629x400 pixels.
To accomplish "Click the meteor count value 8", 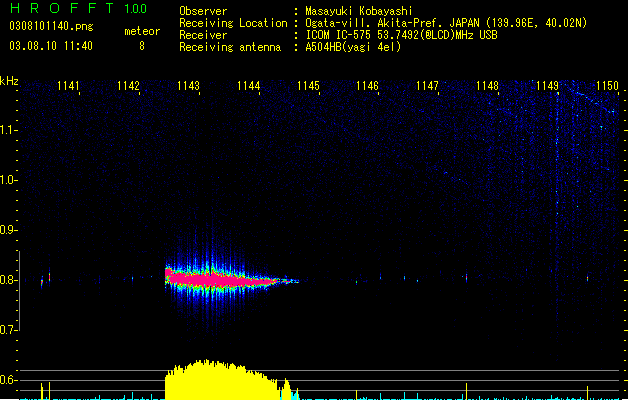I will pyautogui.click(x=142, y=46).
